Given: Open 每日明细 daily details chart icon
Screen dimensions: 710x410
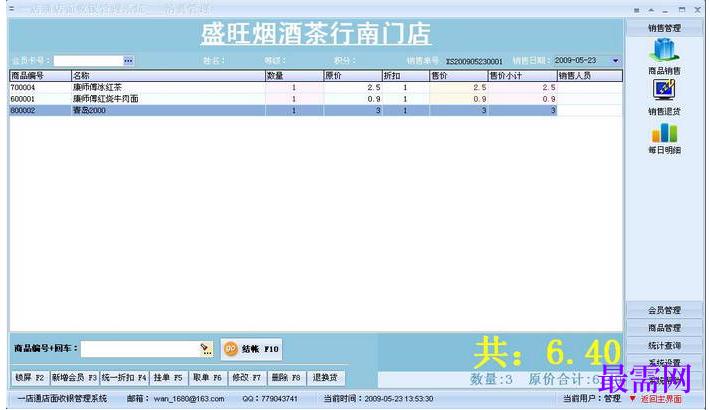Looking at the screenshot, I should click(664, 133).
